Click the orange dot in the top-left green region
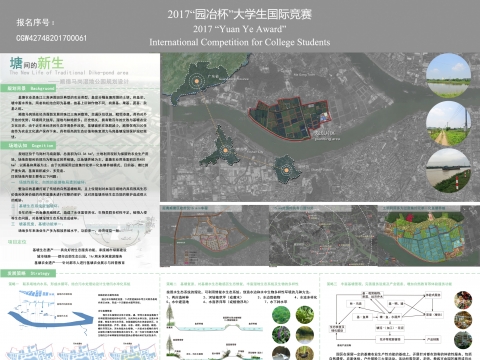Viewport: 480px width, 360px height. coord(197,81)
